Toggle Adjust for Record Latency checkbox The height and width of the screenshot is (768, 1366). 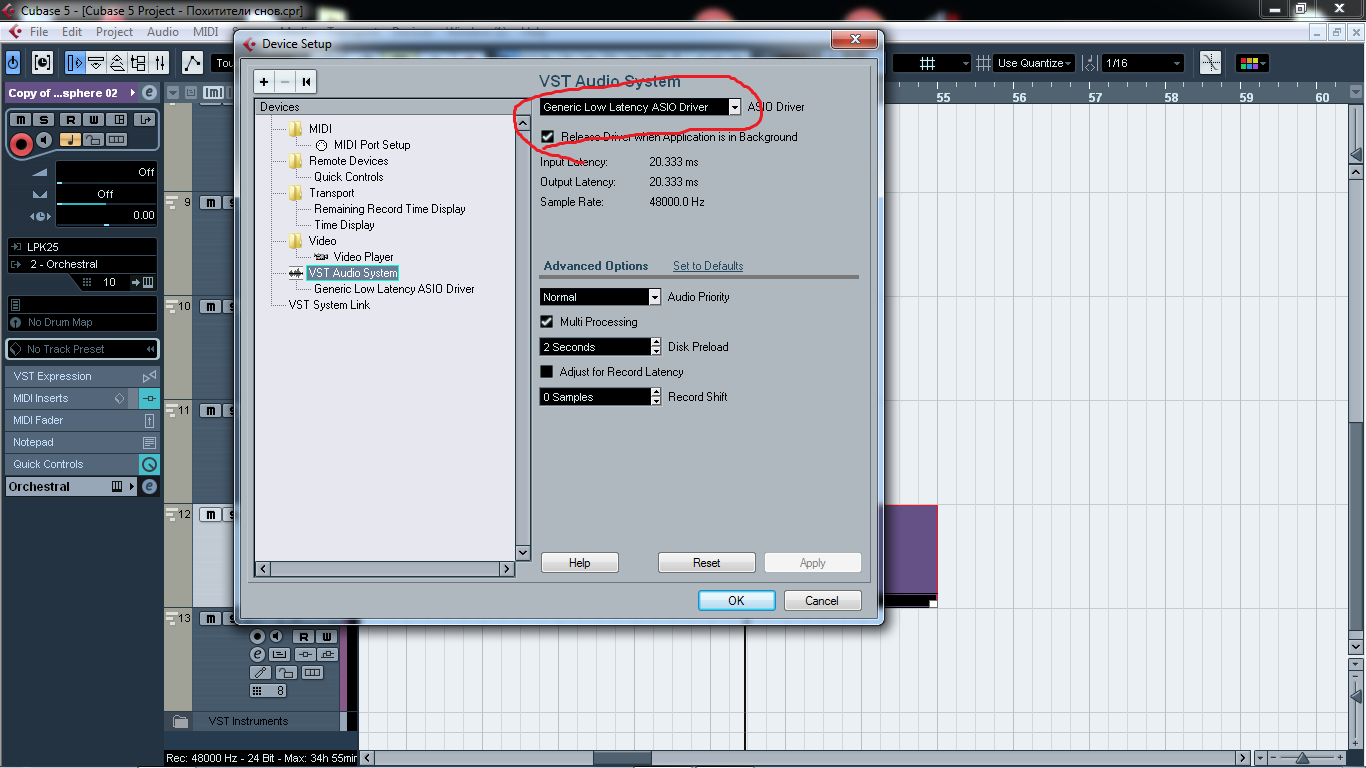pyautogui.click(x=547, y=372)
